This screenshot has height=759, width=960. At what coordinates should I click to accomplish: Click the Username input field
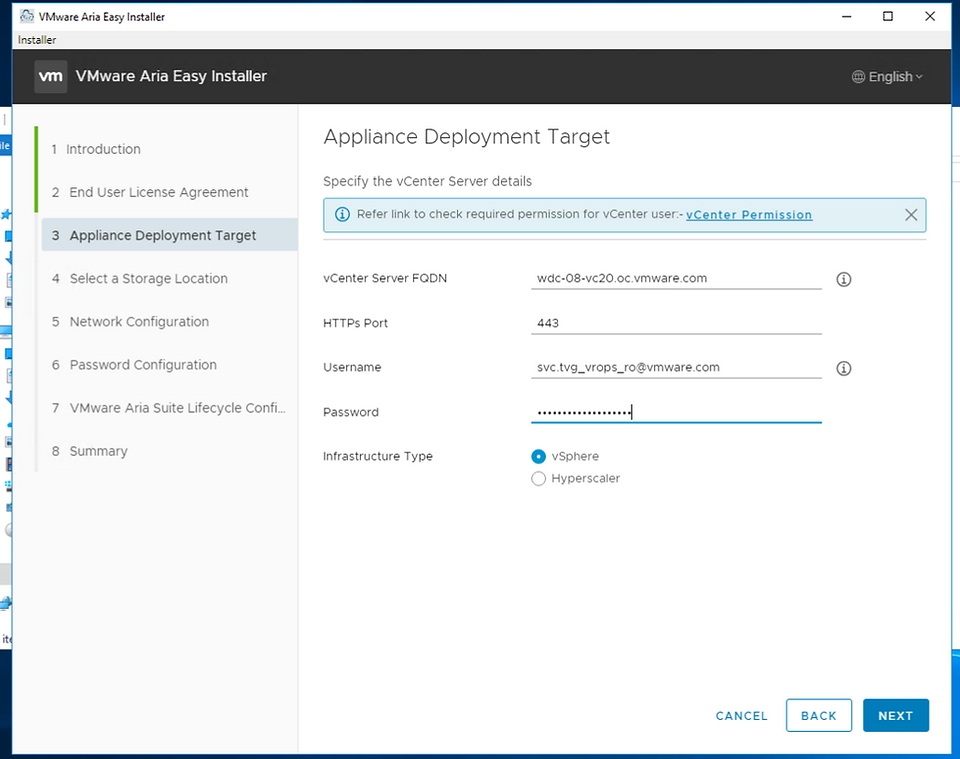(676, 367)
